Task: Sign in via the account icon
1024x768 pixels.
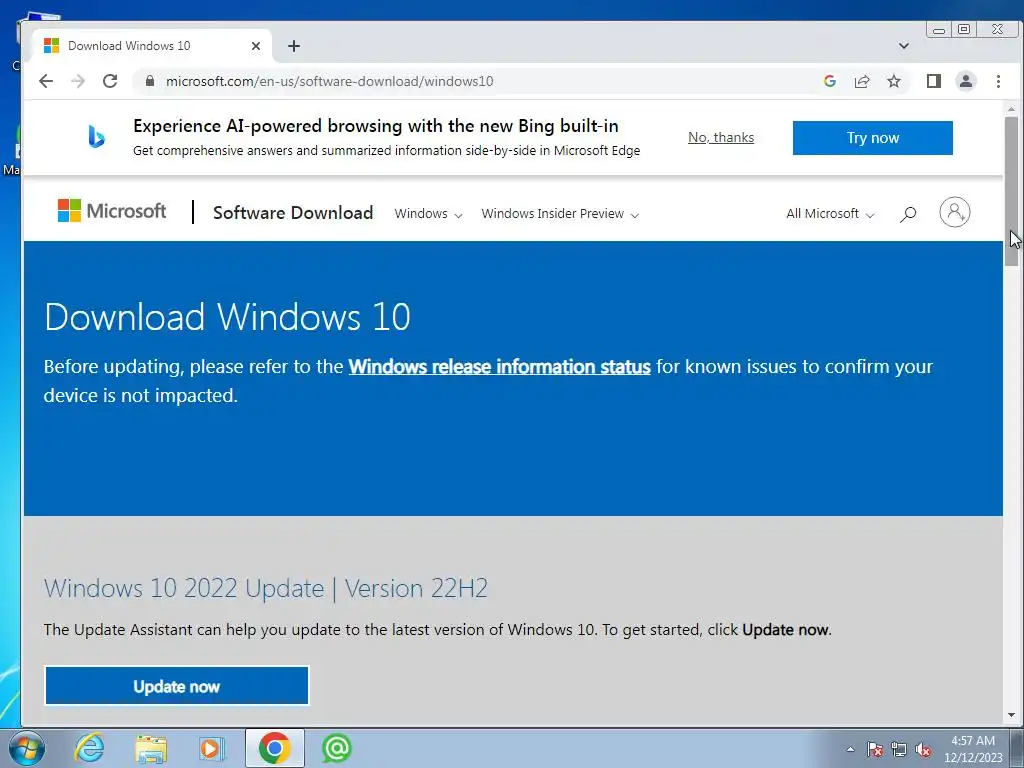Action: click(954, 212)
